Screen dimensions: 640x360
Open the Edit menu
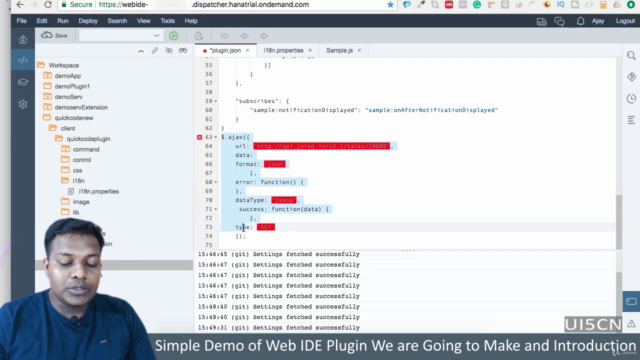(x=42, y=21)
